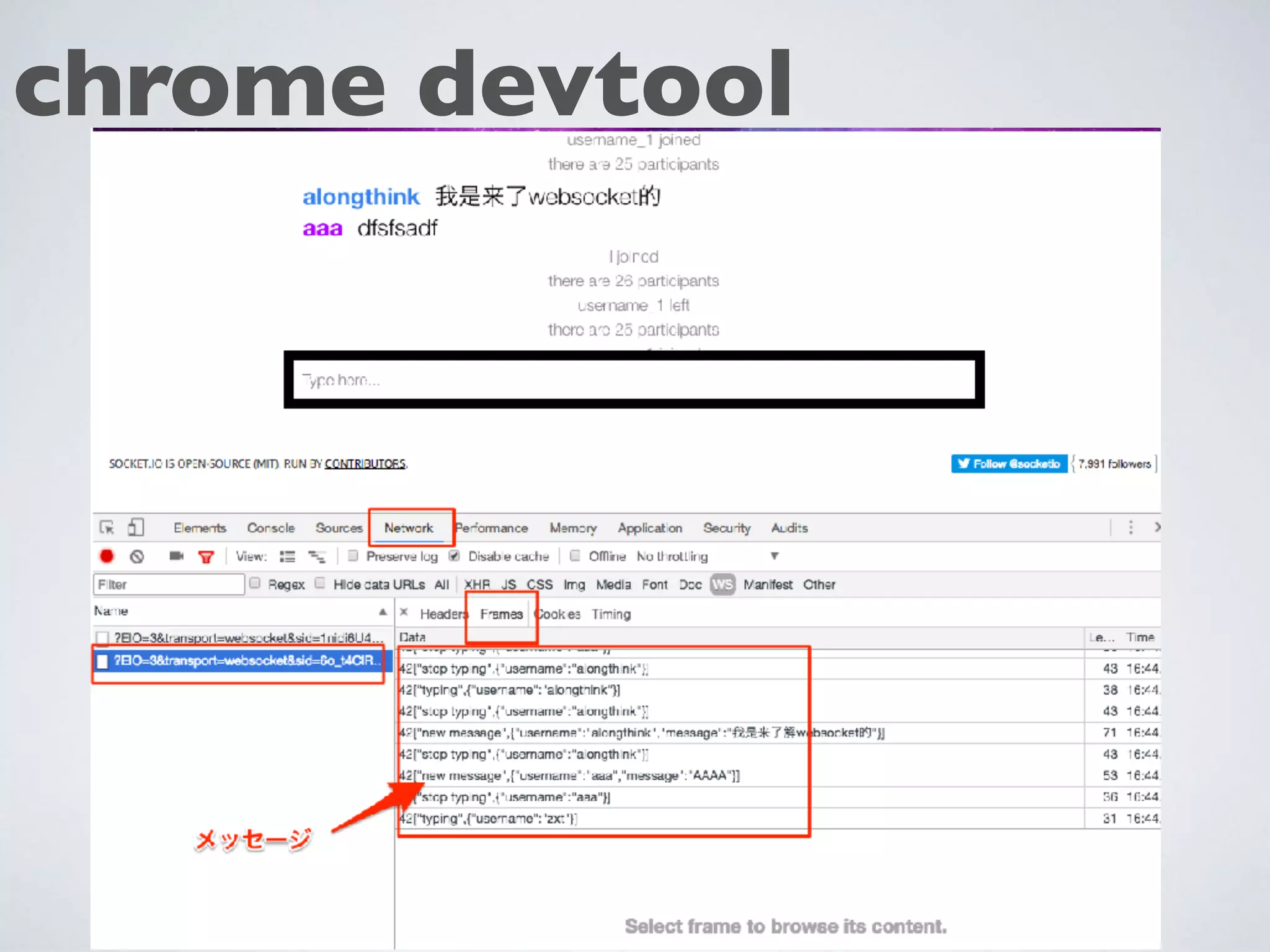Open the Elements tab
This screenshot has width=1270, height=952.
pyautogui.click(x=200, y=528)
